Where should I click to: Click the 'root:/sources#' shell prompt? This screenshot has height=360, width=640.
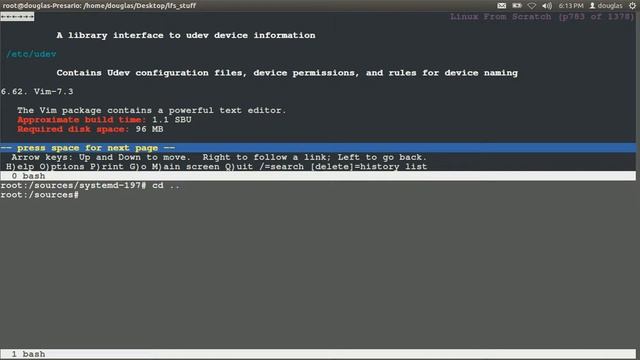[x=40, y=195]
